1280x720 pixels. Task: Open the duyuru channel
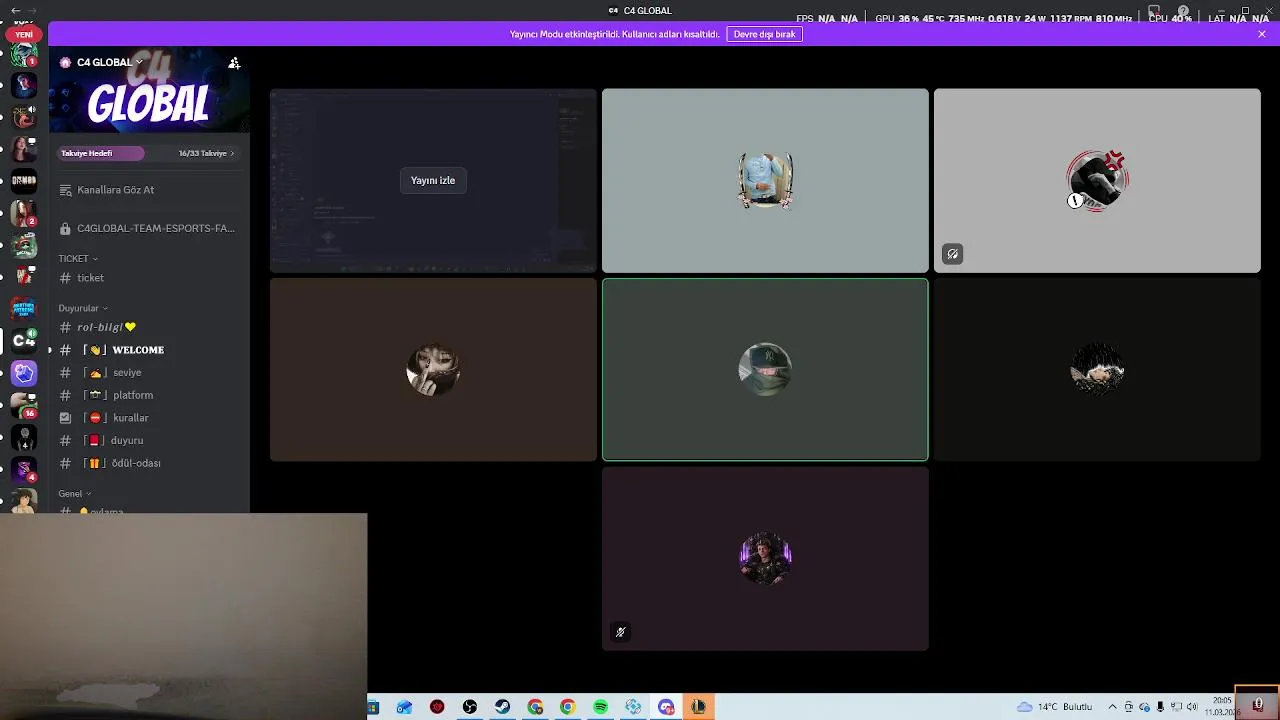(x=150, y=440)
